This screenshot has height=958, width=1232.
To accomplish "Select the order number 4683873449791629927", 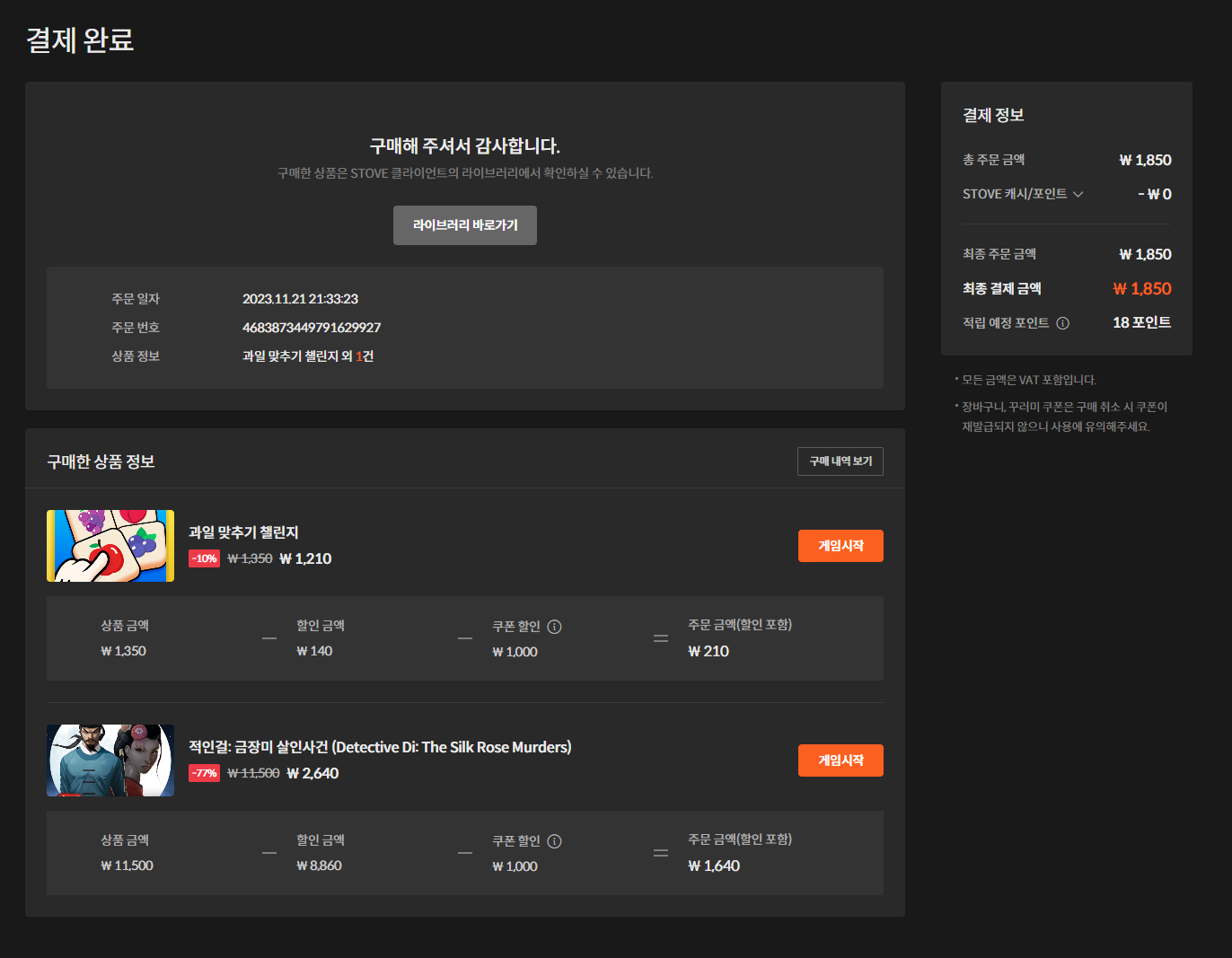I will coord(312,328).
